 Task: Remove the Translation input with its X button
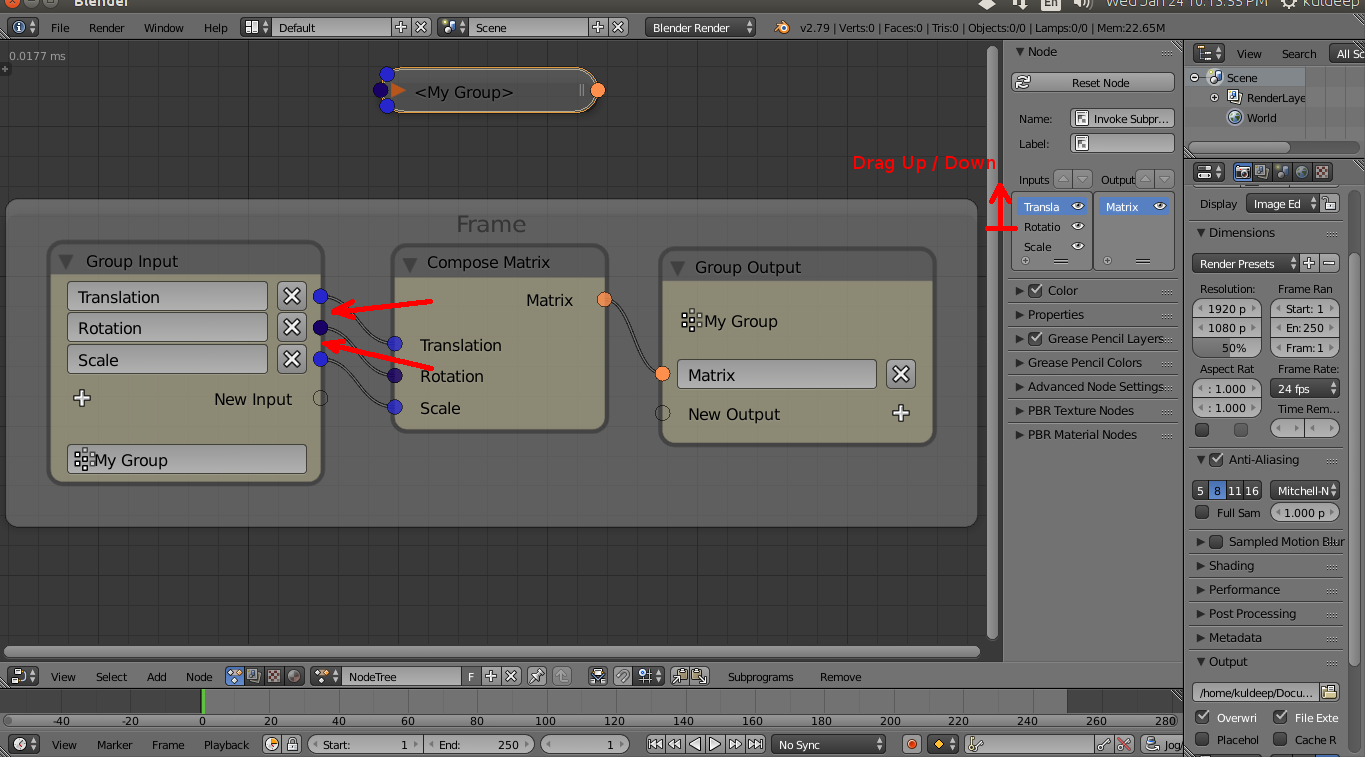tap(291, 296)
